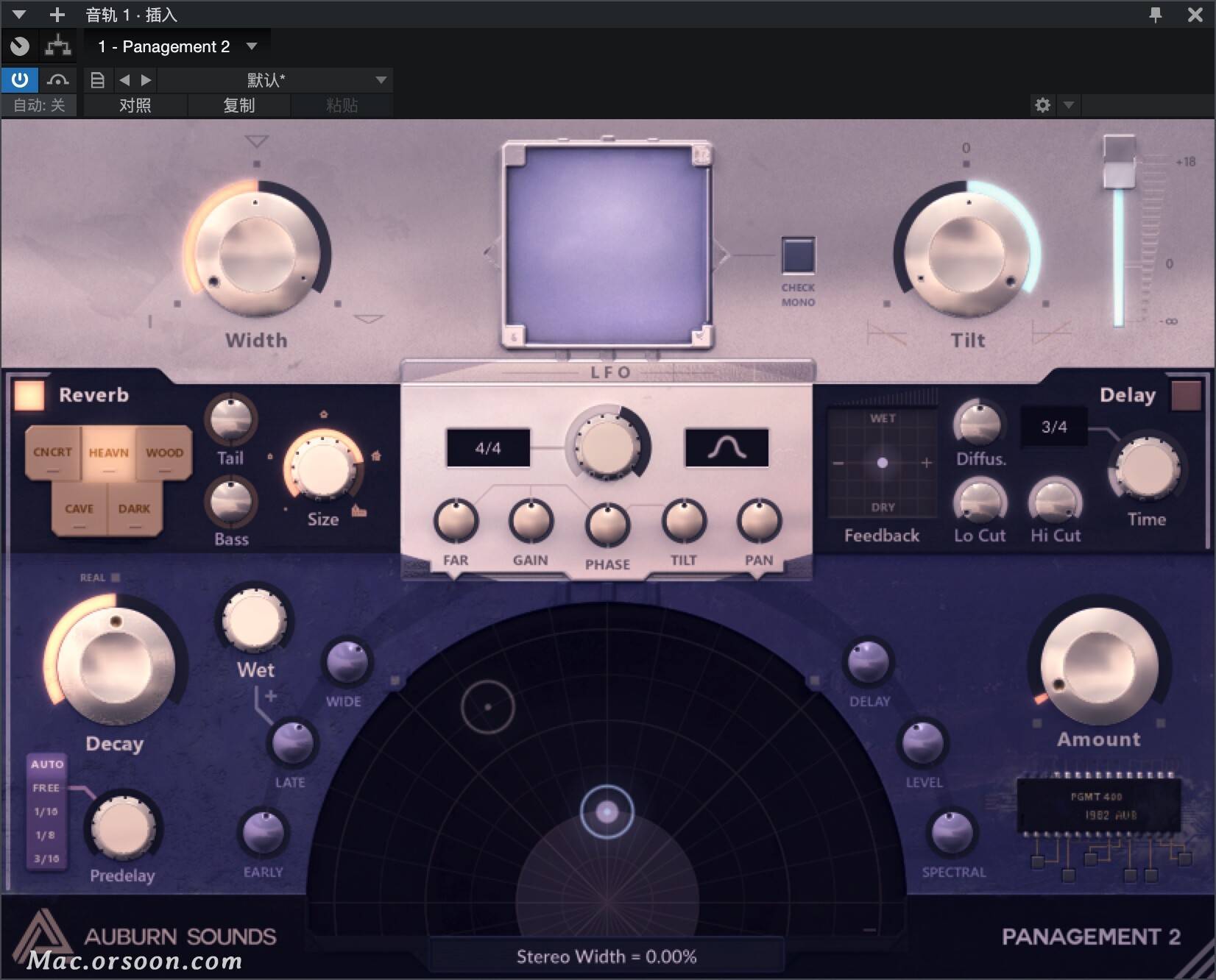This screenshot has height=980, width=1216.
Task: Select 1/16 predelay mode
Action: coord(46,812)
